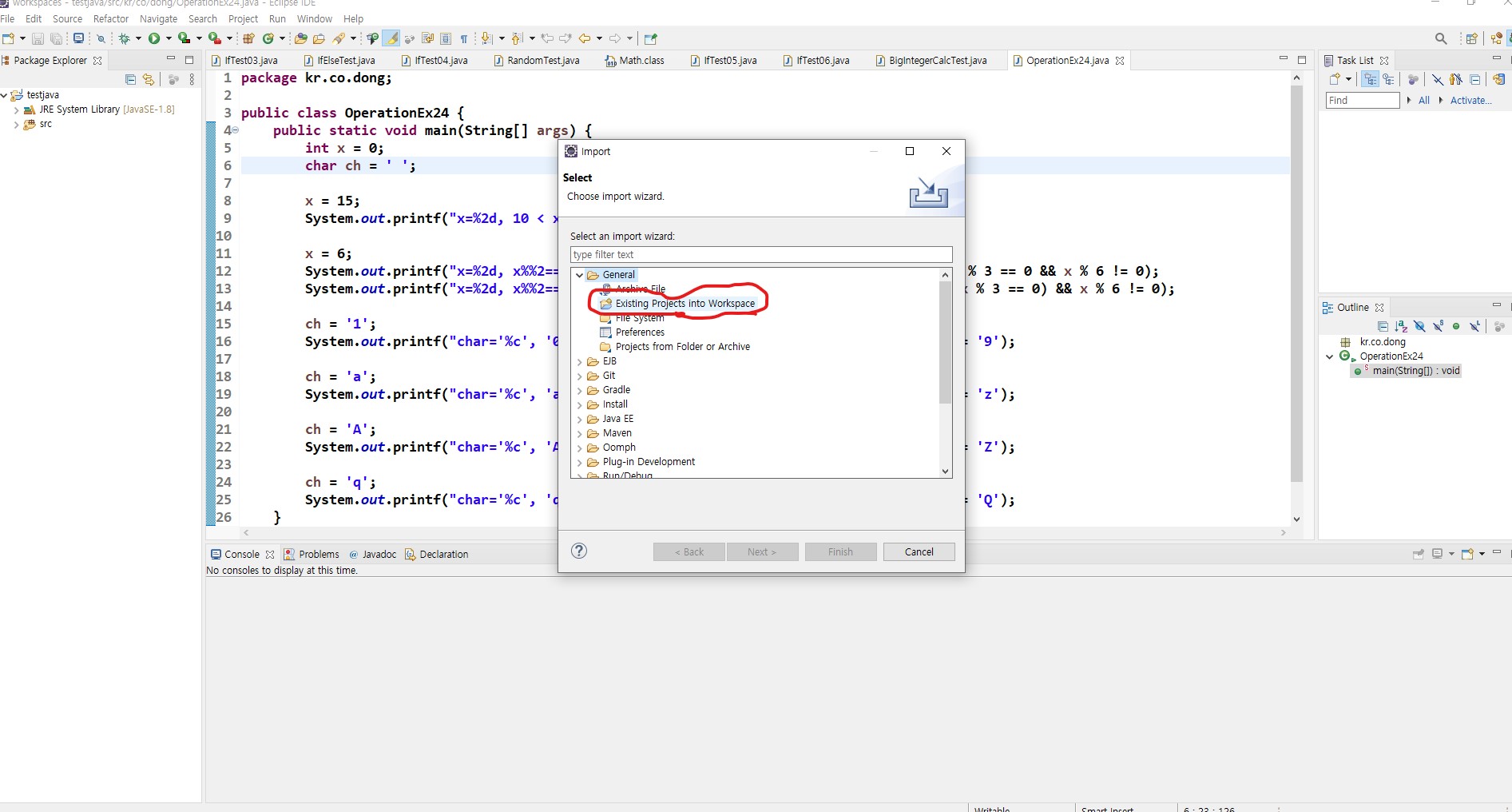Viewport: 1512px width, 812px height.
Task: Expand the EJB folder in import list
Action: pos(580,361)
